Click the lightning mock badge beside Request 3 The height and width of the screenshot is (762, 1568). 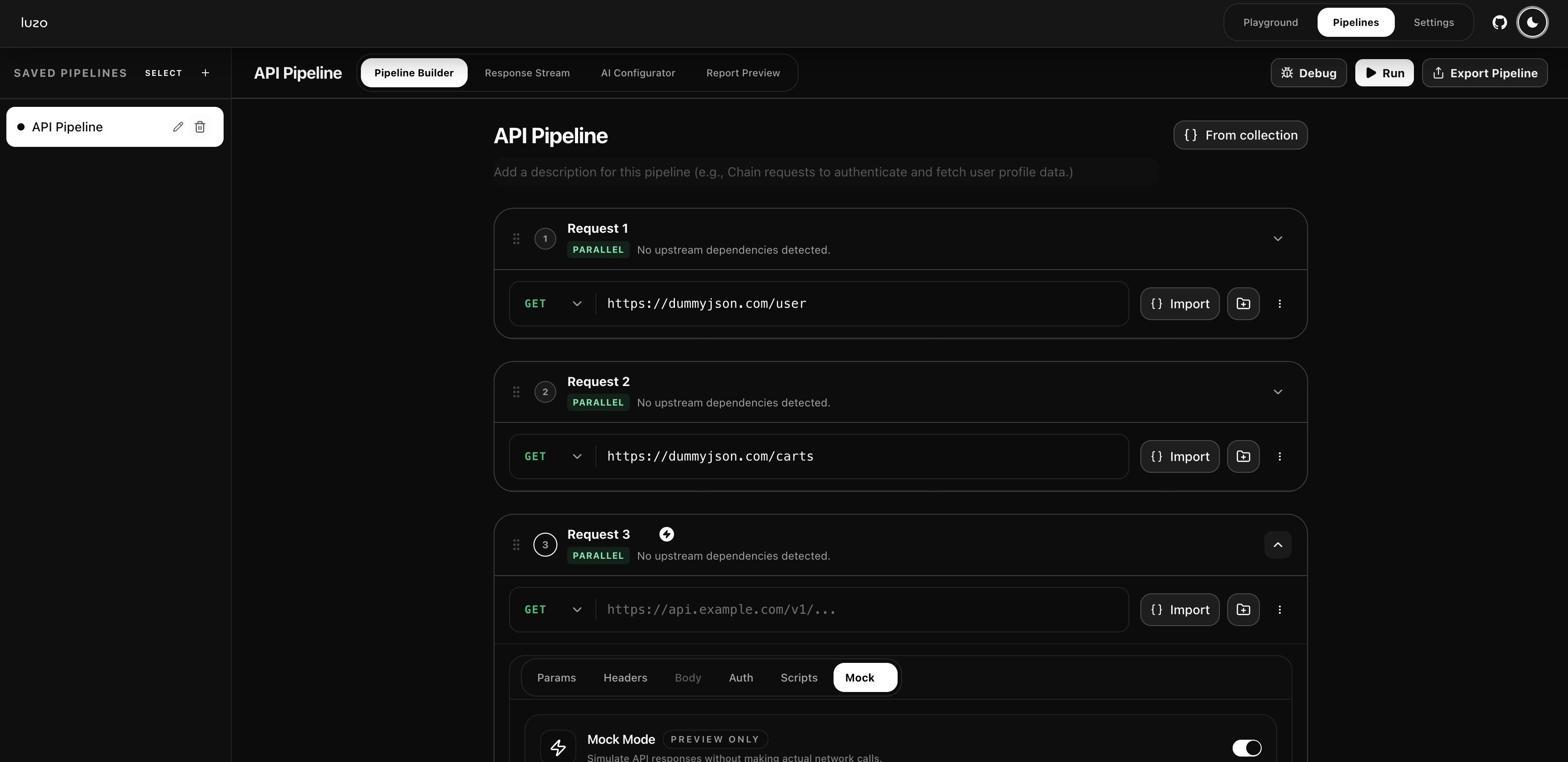(x=667, y=534)
